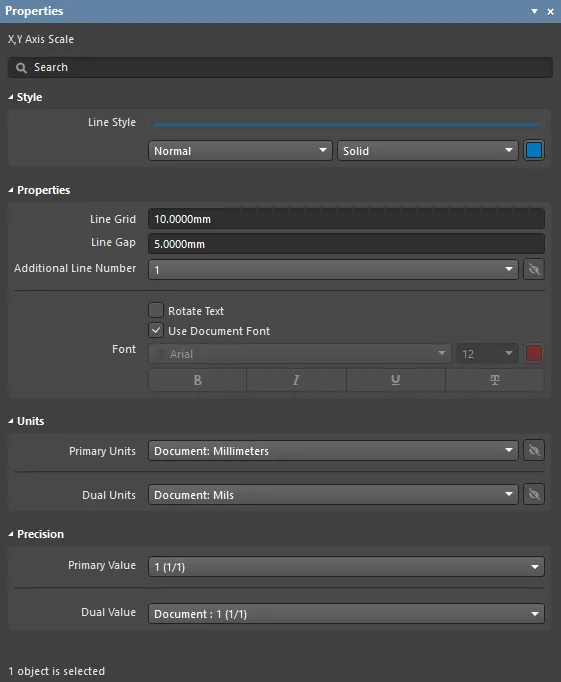Viewport: 561px width, 682px height.
Task: Click the Italic font style button
Action: point(296,380)
